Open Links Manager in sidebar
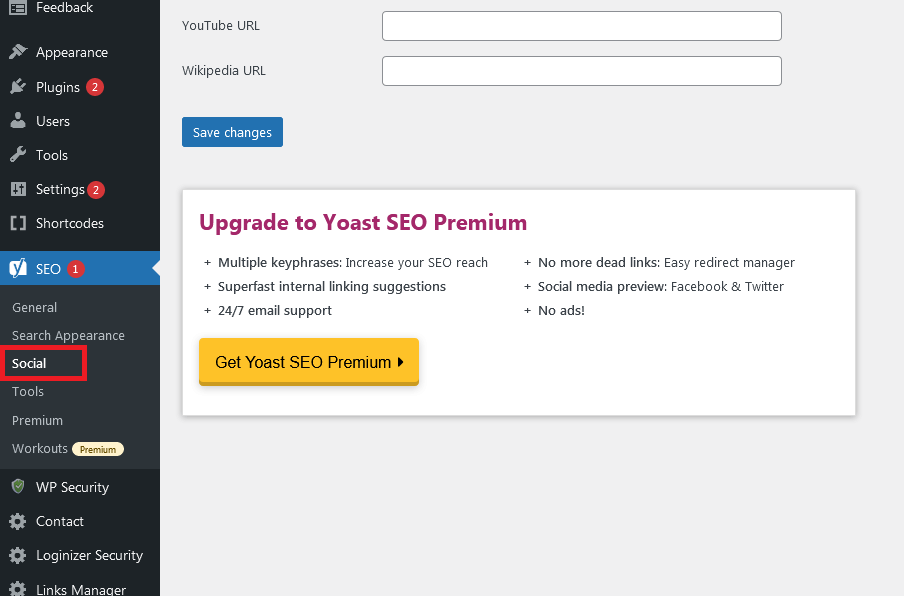This screenshot has height=596, width=904. (x=80, y=588)
